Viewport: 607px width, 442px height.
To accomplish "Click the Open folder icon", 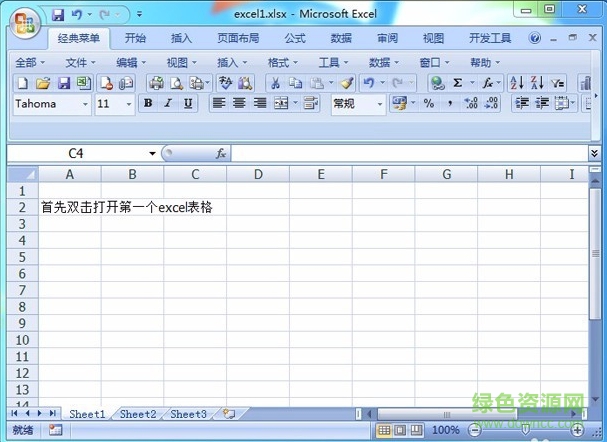I will [x=43, y=83].
